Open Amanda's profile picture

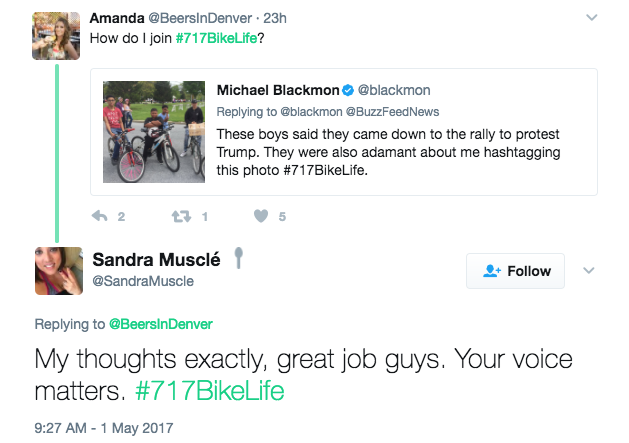tap(56, 36)
